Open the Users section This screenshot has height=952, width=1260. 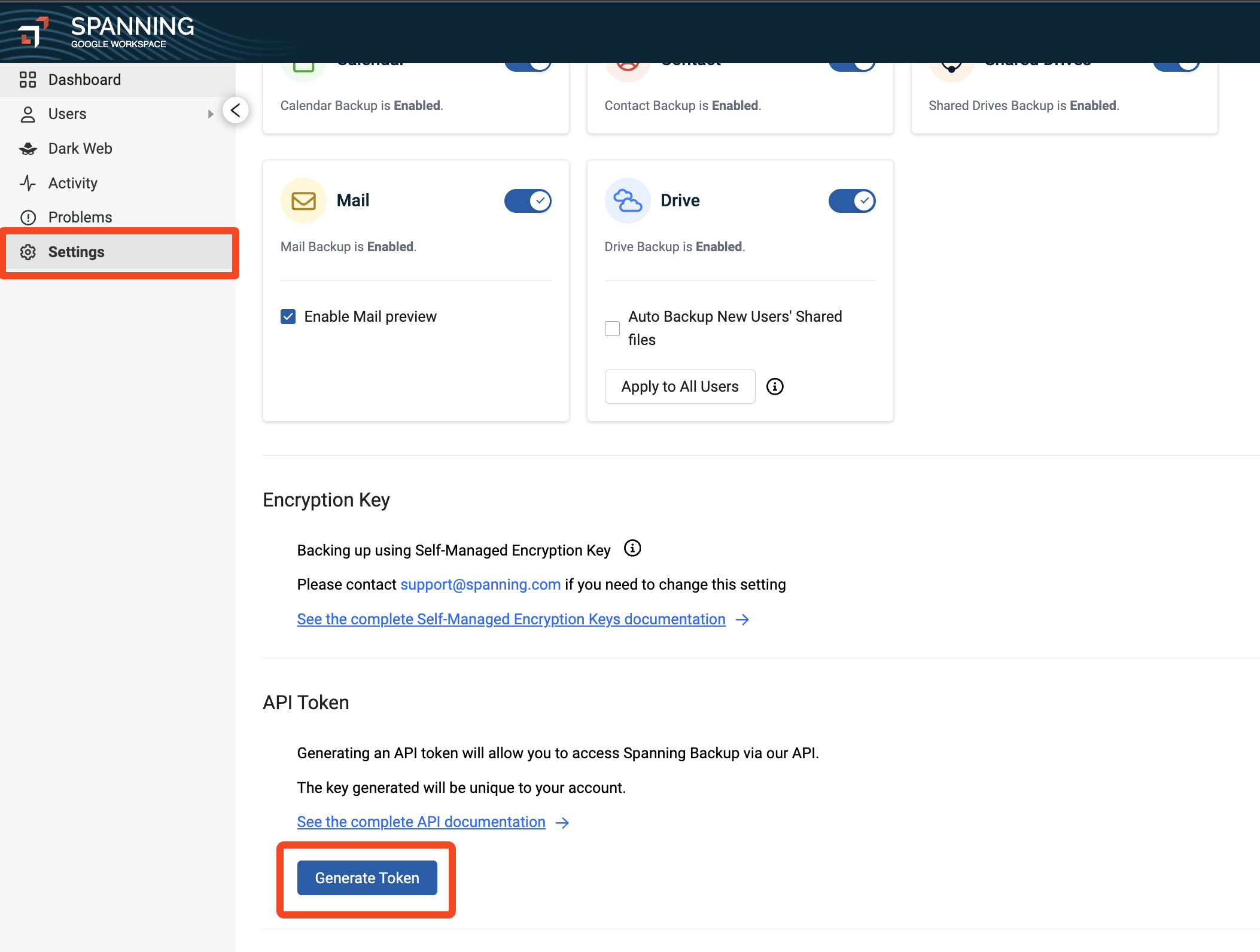pos(117,114)
